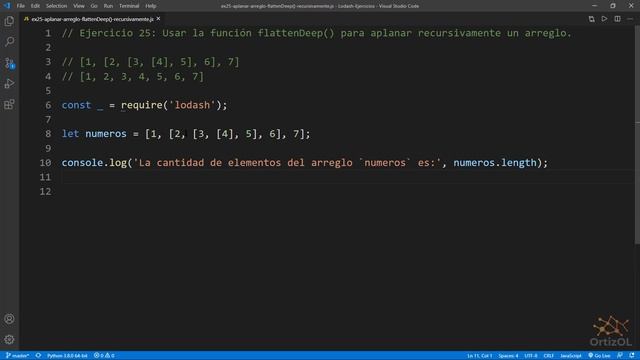The image size is (640, 360).
Task: Open the Run and Debug view
Action: (x=9, y=83)
